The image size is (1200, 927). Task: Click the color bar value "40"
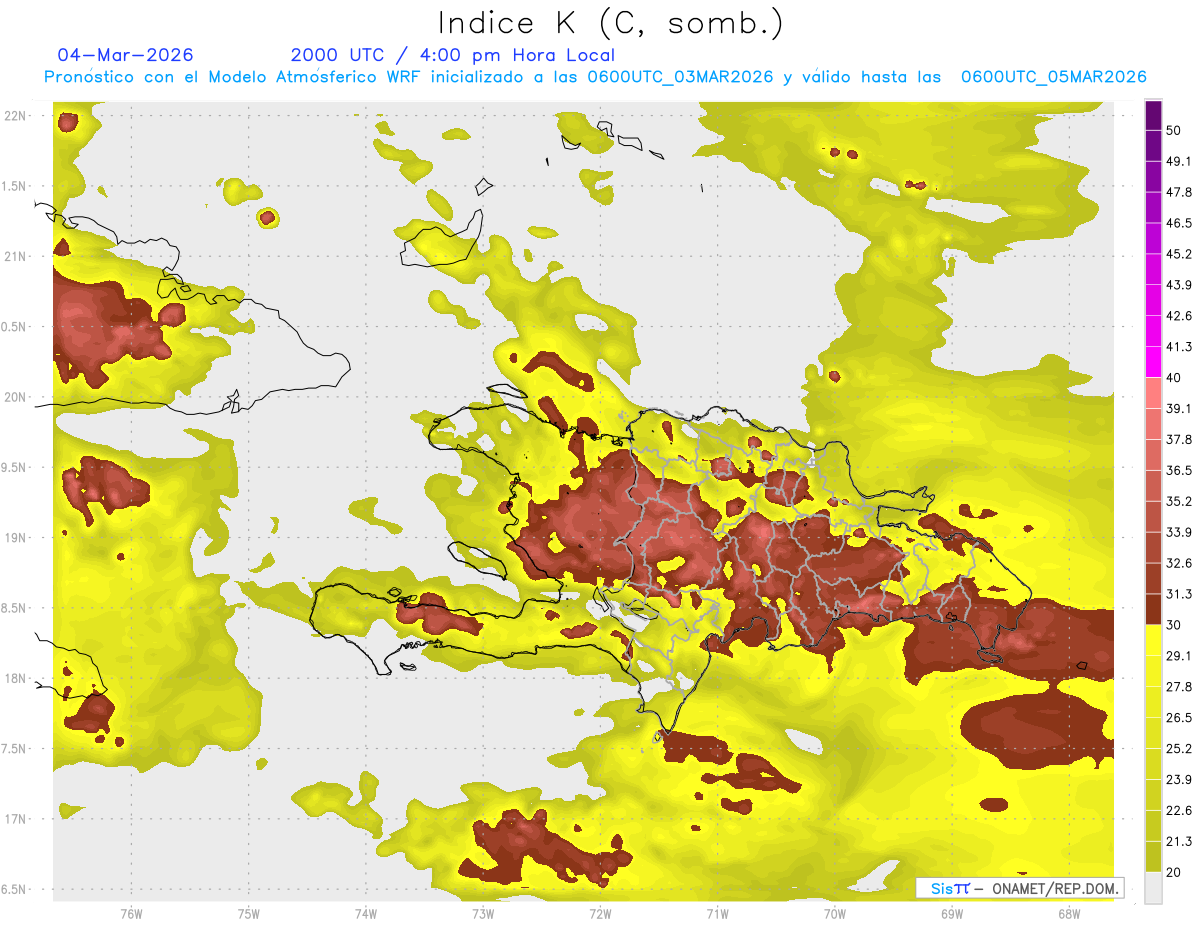(1174, 378)
